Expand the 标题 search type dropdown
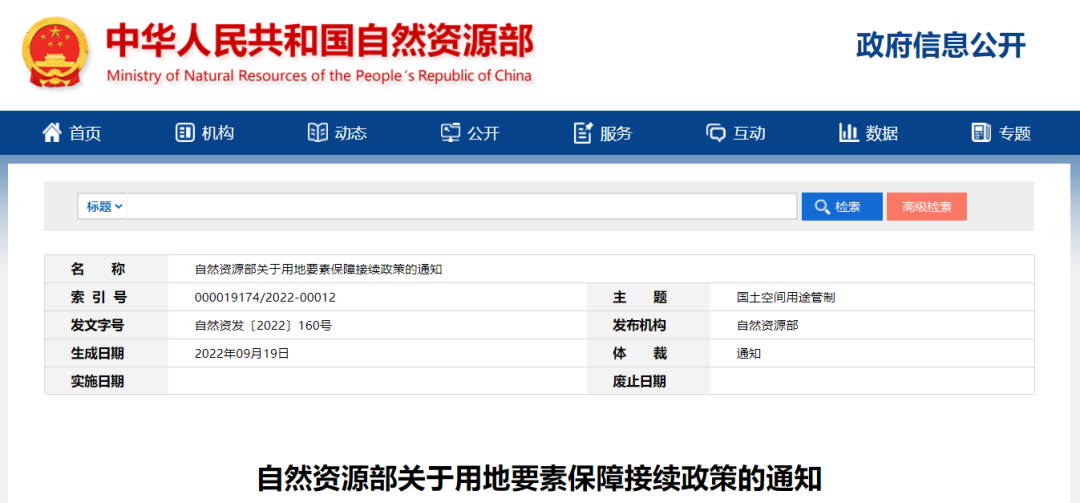Screen dimensions: 1080x503 coord(104,207)
